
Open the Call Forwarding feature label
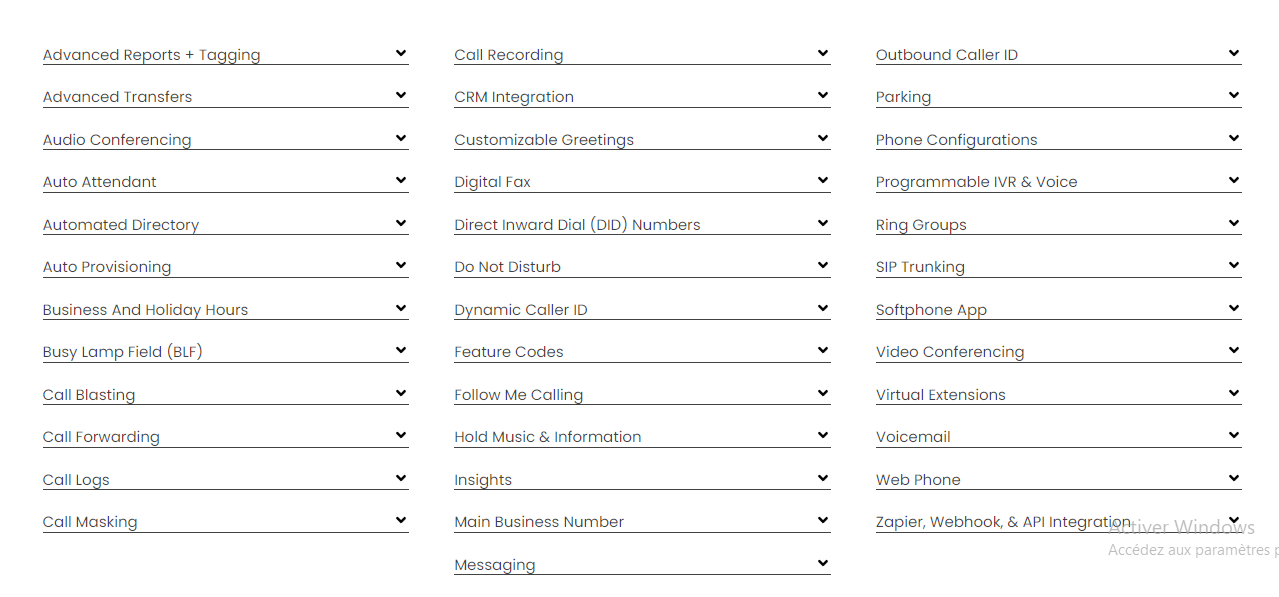click(x=101, y=437)
